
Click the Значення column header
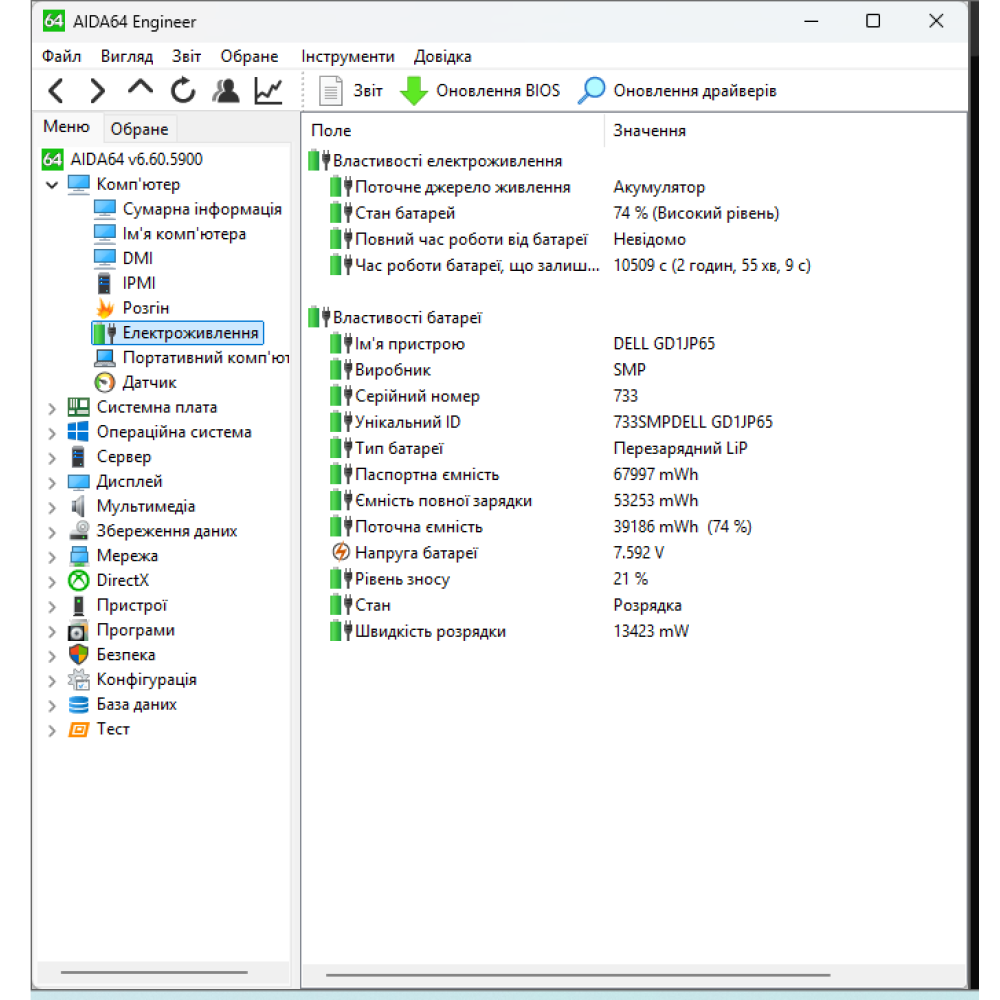tap(784, 131)
